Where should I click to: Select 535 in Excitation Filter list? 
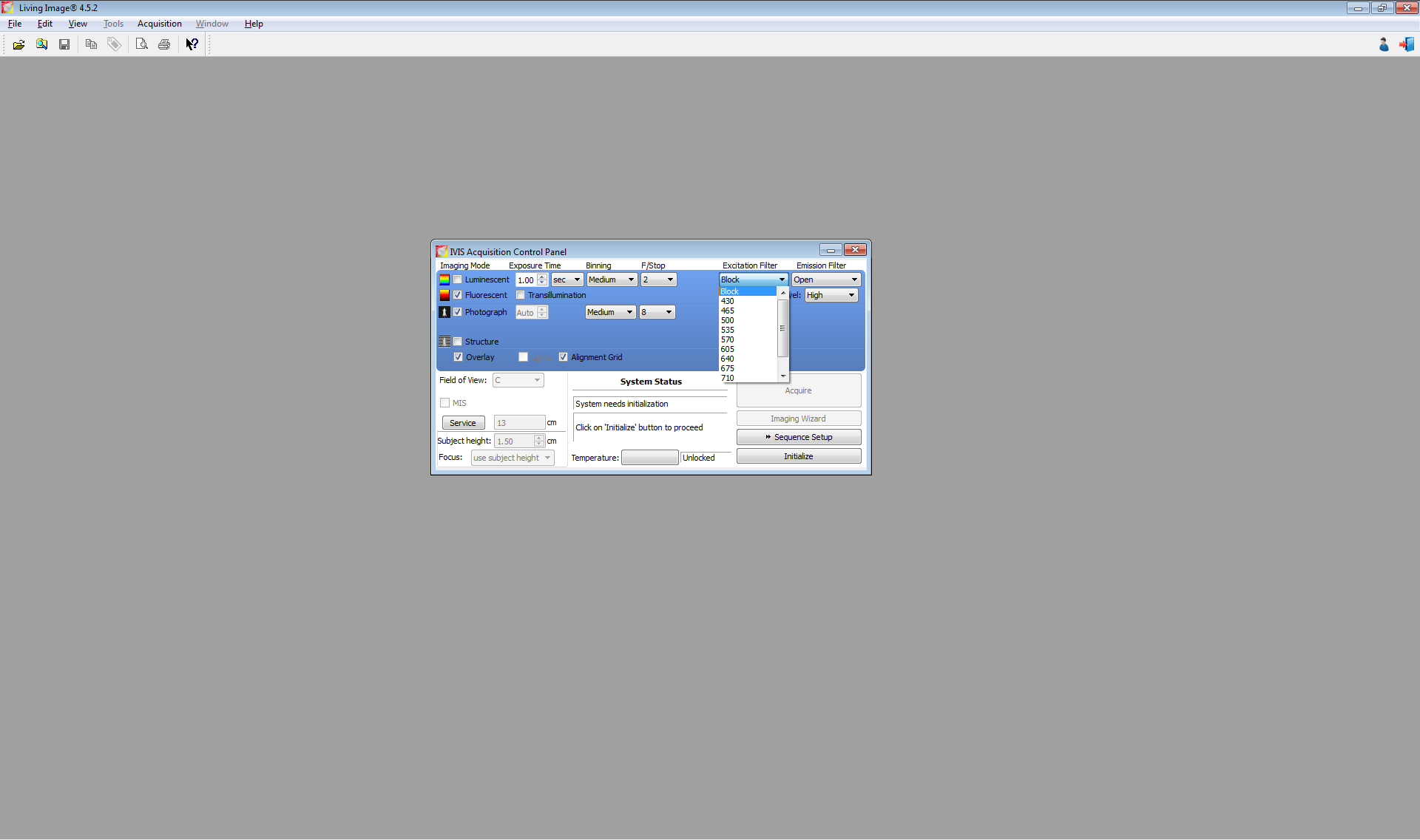[728, 330]
